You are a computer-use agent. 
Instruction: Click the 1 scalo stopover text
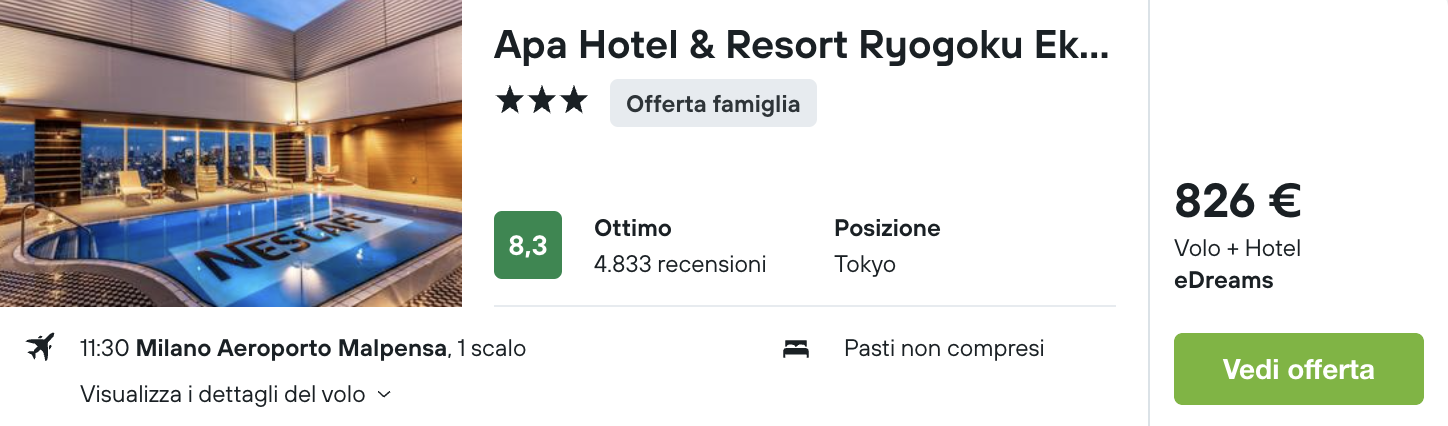point(491,349)
